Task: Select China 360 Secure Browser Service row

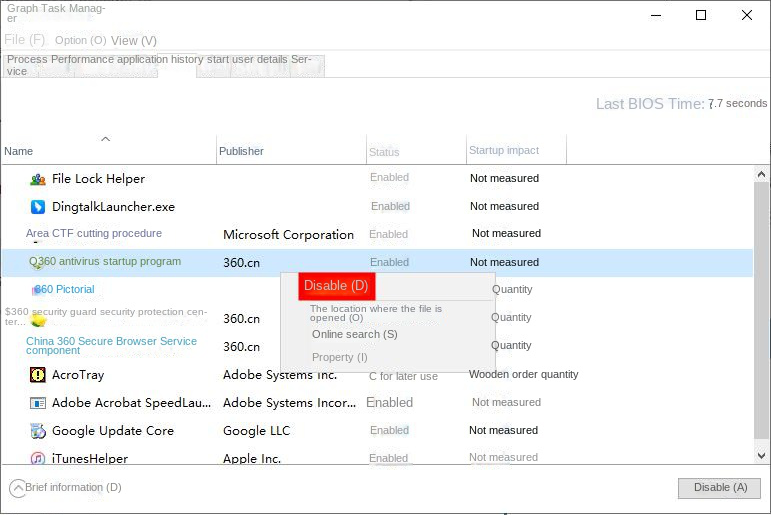Action: 111,346
